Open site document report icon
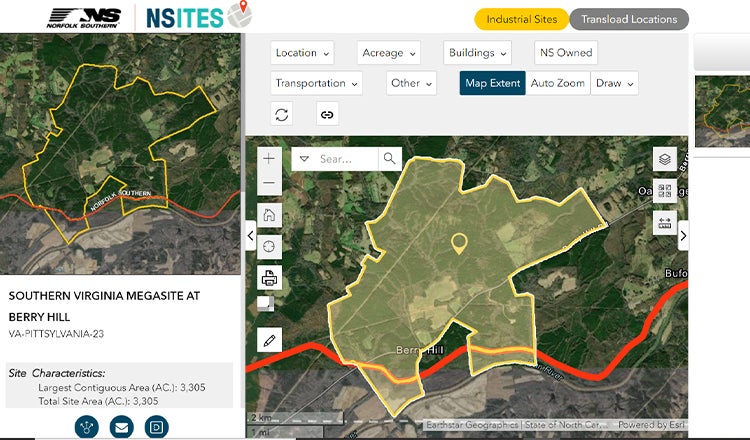This screenshot has width=750, height=440. [x=156, y=427]
